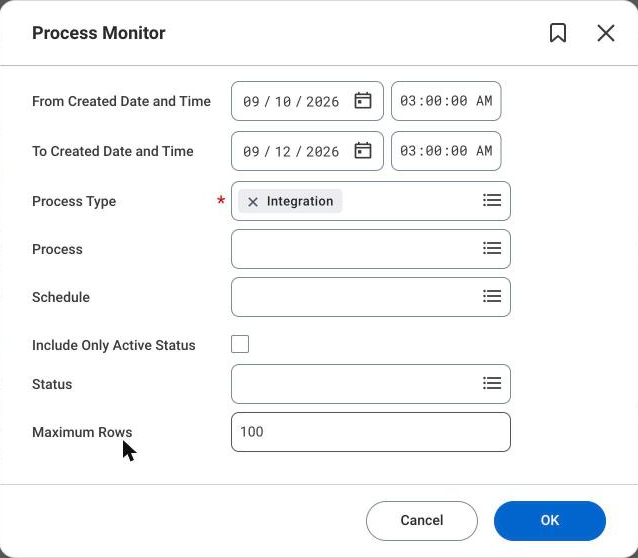Close the Process Monitor dialog
Viewport: 638px width, 558px height.
[605, 33]
